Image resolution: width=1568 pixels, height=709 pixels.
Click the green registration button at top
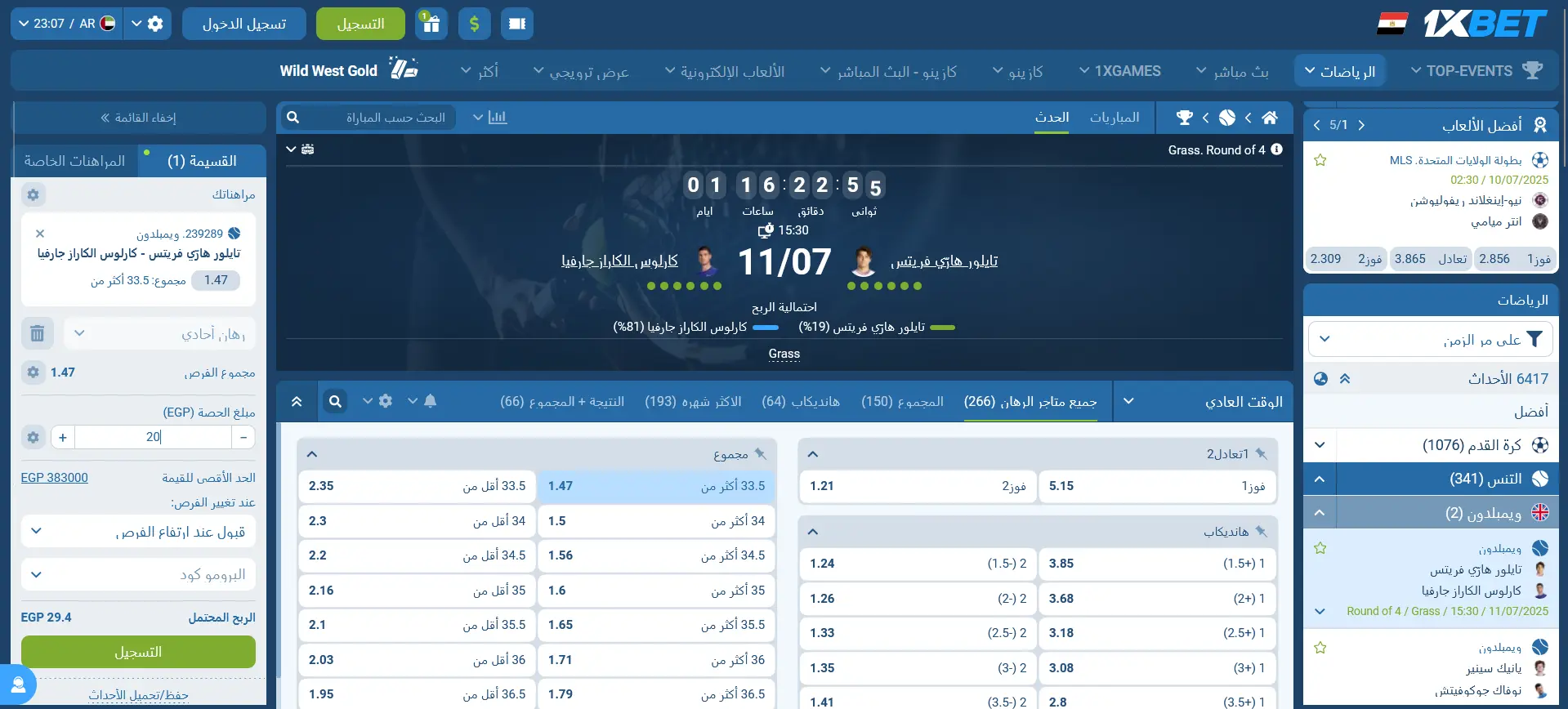click(360, 24)
